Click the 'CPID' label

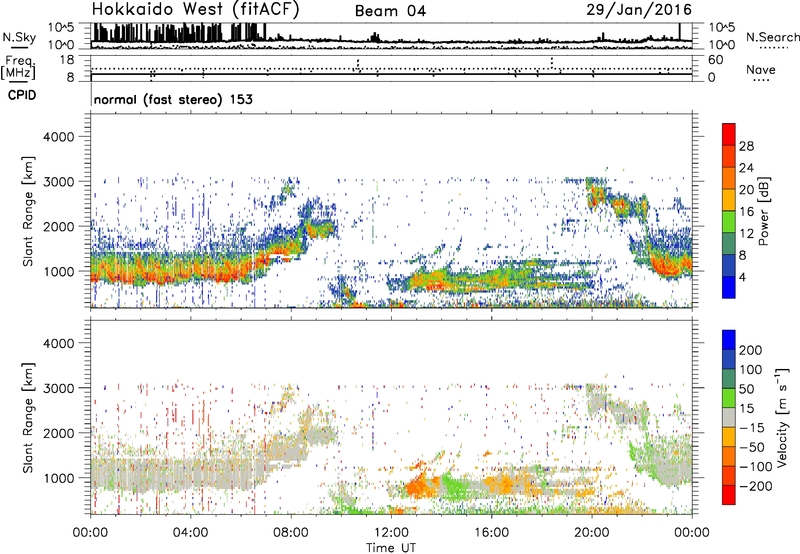[22, 95]
